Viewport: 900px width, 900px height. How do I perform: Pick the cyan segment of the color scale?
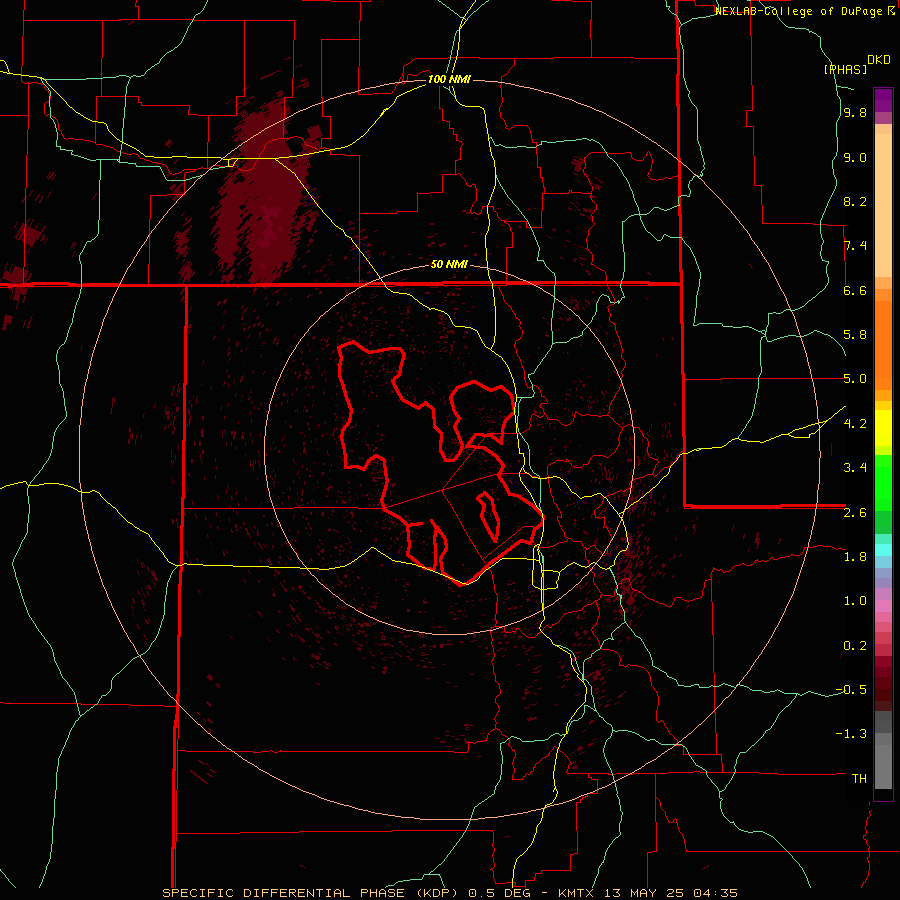click(x=883, y=550)
